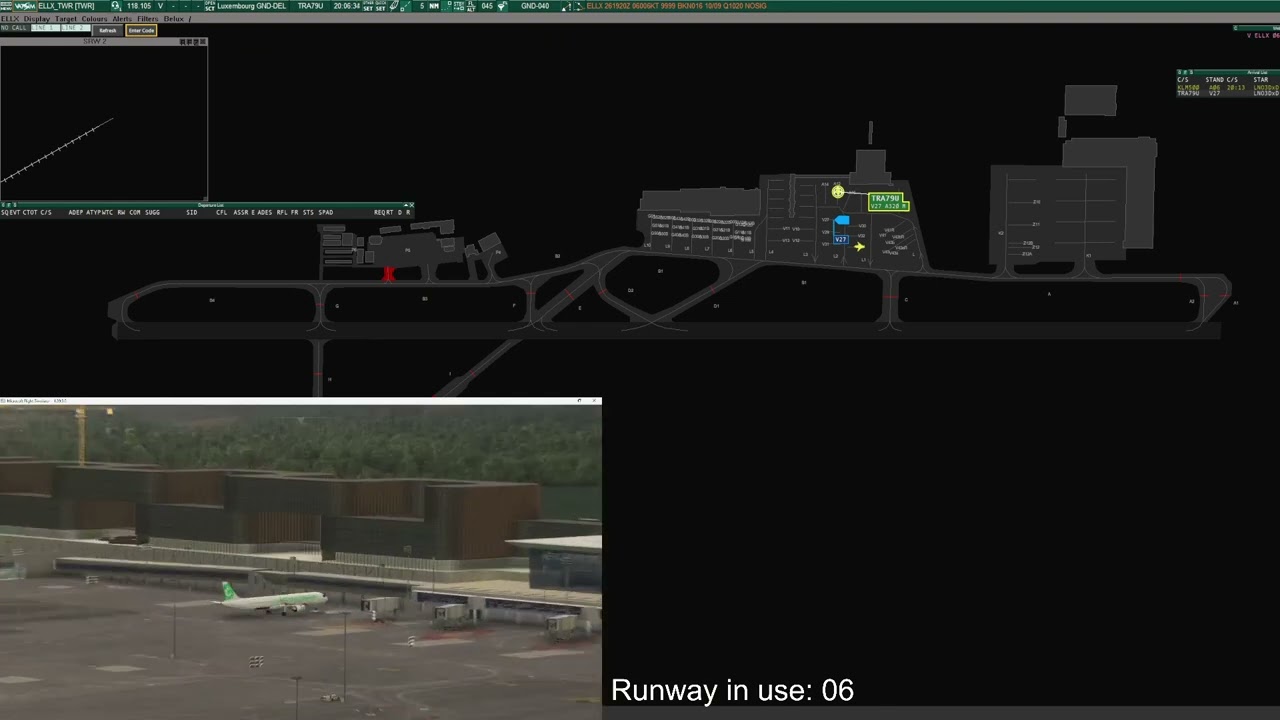Image resolution: width=1280 pixels, height=720 pixels.
Task: Click the Enter Code button
Action: point(141,30)
